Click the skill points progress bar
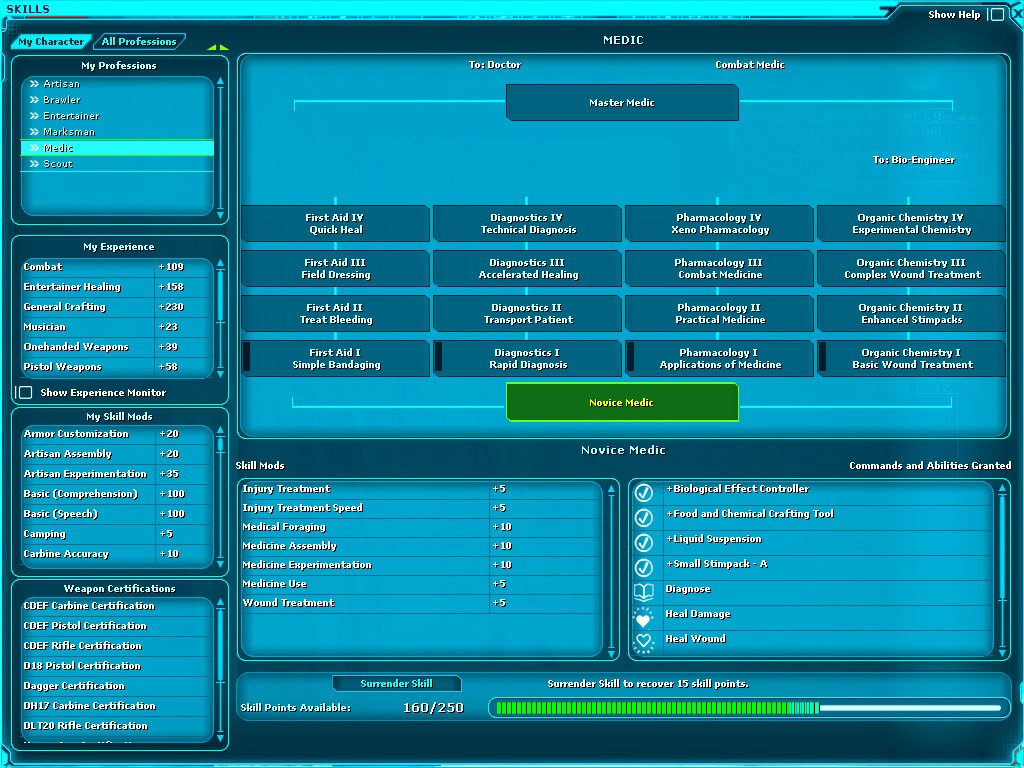The width and height of the screenshot is (1024, 768). (749, 708)
